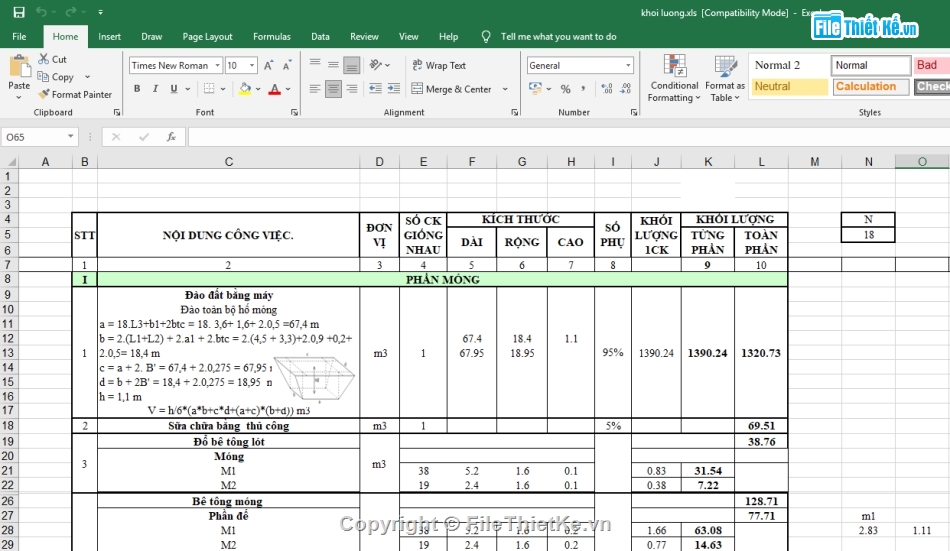Open the File tab
This screenshot has height=551, width=950.
pos(19,36)
